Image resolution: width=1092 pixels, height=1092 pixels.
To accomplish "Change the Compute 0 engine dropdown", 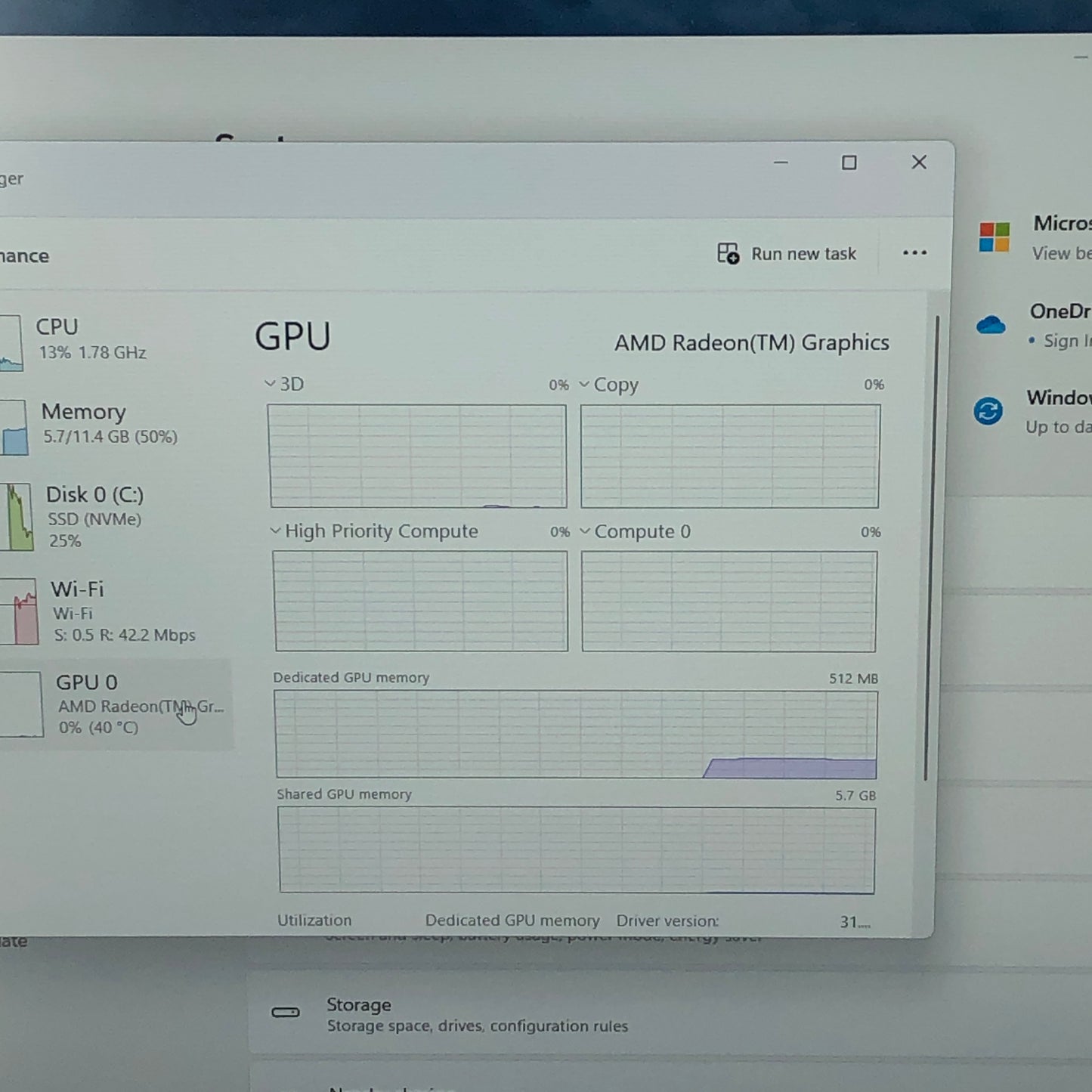I will click(585, 531).
